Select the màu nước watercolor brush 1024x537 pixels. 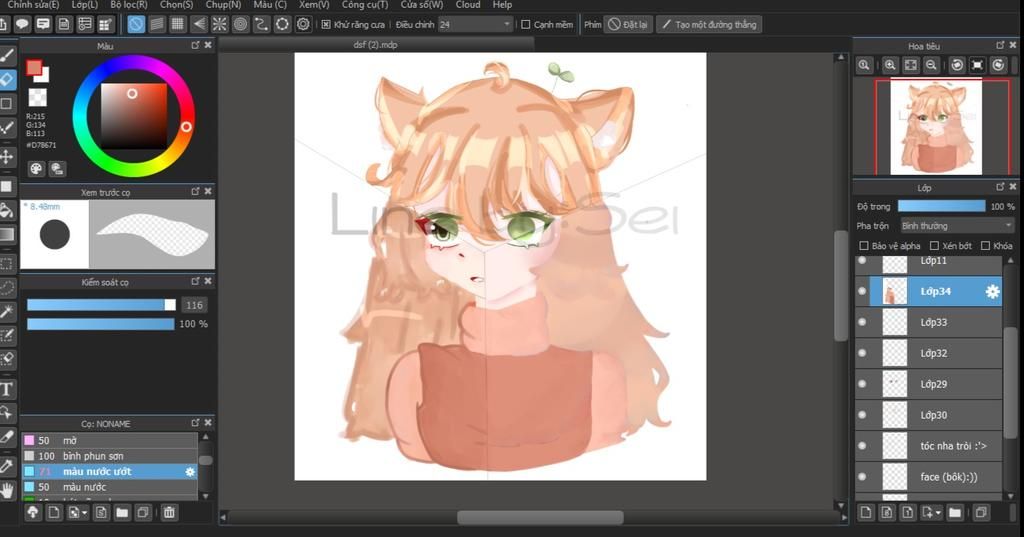110,487
